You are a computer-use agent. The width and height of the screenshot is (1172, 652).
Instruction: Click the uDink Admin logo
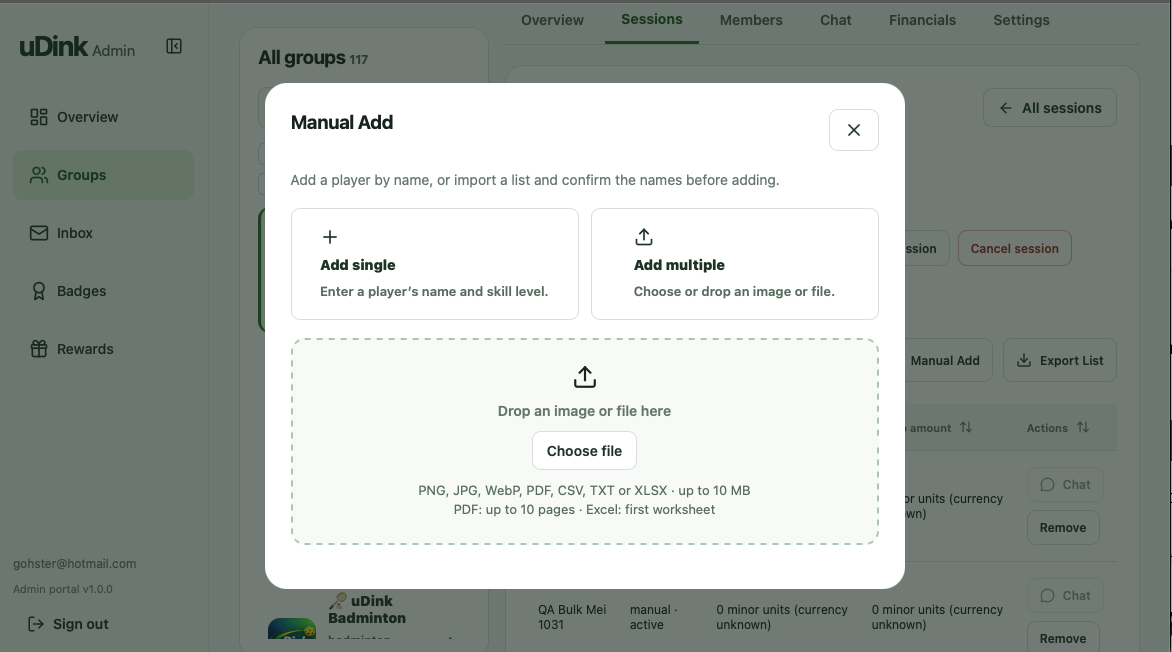(x=77, y=47)
